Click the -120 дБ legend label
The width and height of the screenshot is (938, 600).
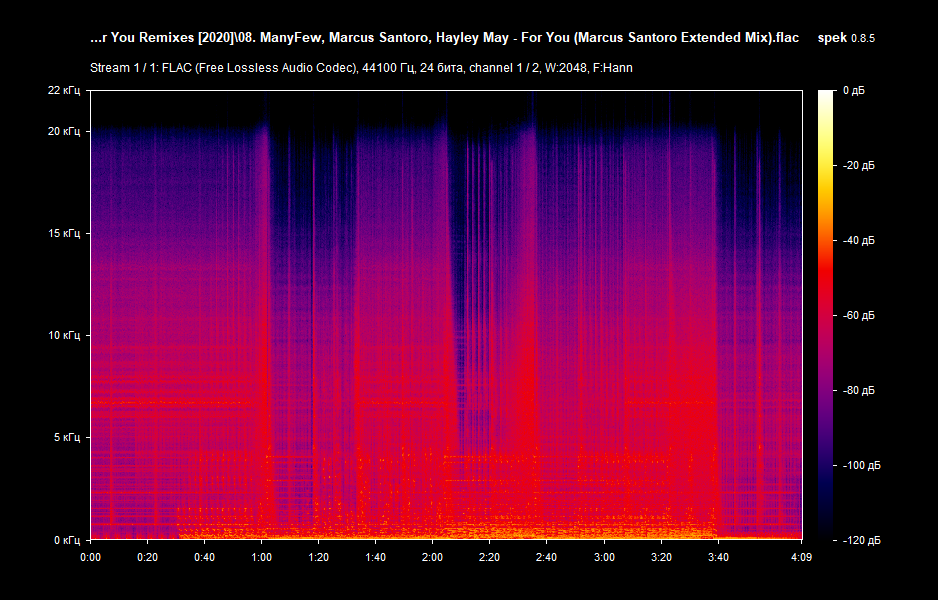click(862, 538)
